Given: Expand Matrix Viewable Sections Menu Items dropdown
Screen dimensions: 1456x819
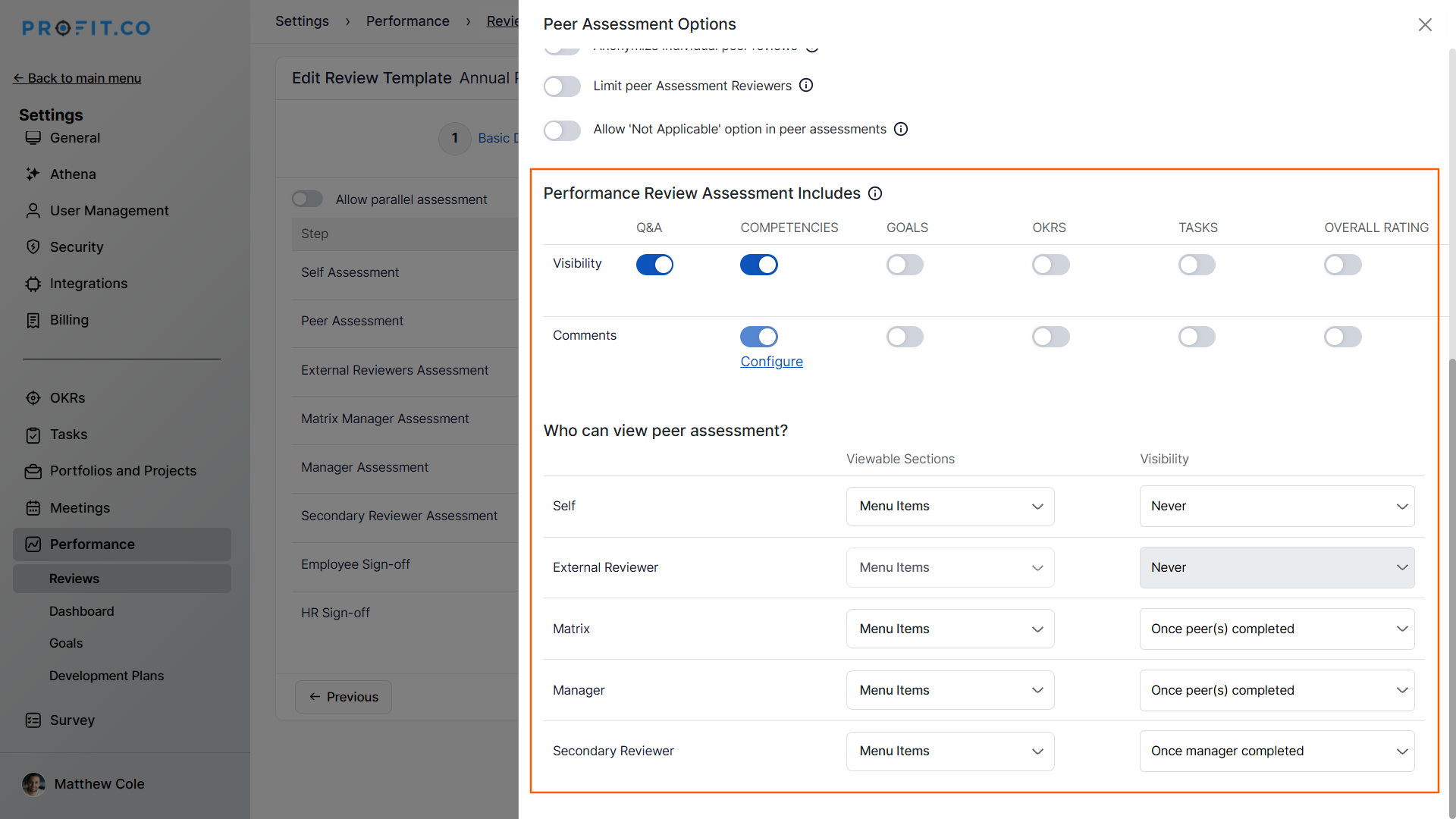Looking at the screenshot, I should [x=950, y=629].
